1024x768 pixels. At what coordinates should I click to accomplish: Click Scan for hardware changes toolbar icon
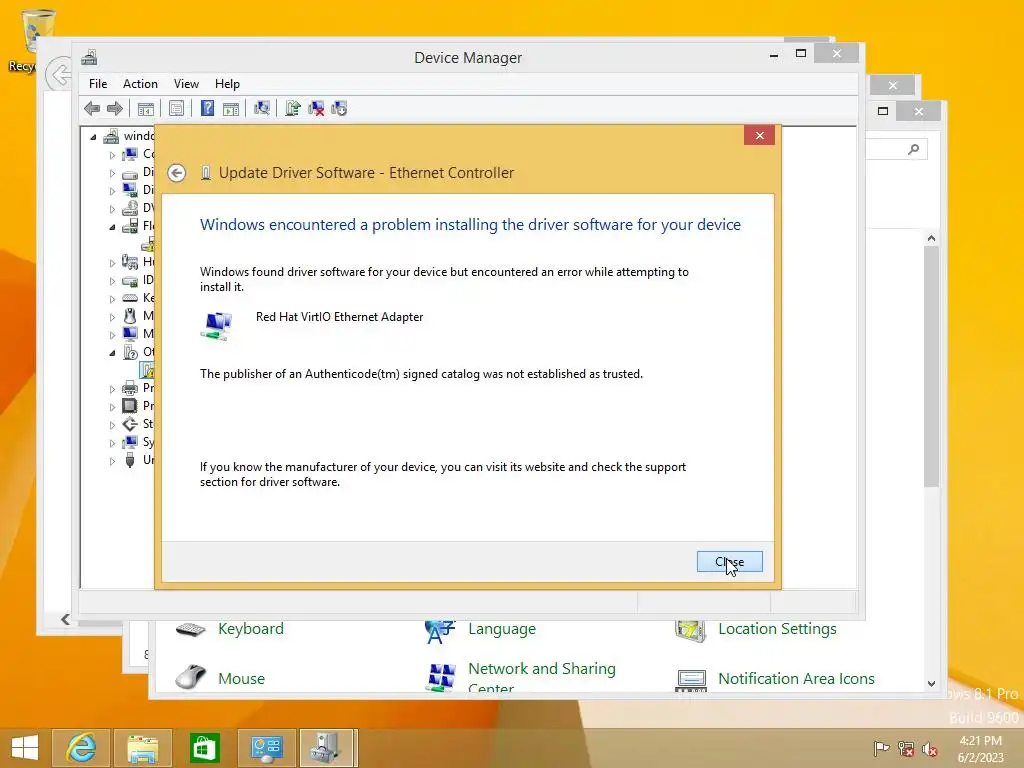pyautogui.click(x=262, y=108)
